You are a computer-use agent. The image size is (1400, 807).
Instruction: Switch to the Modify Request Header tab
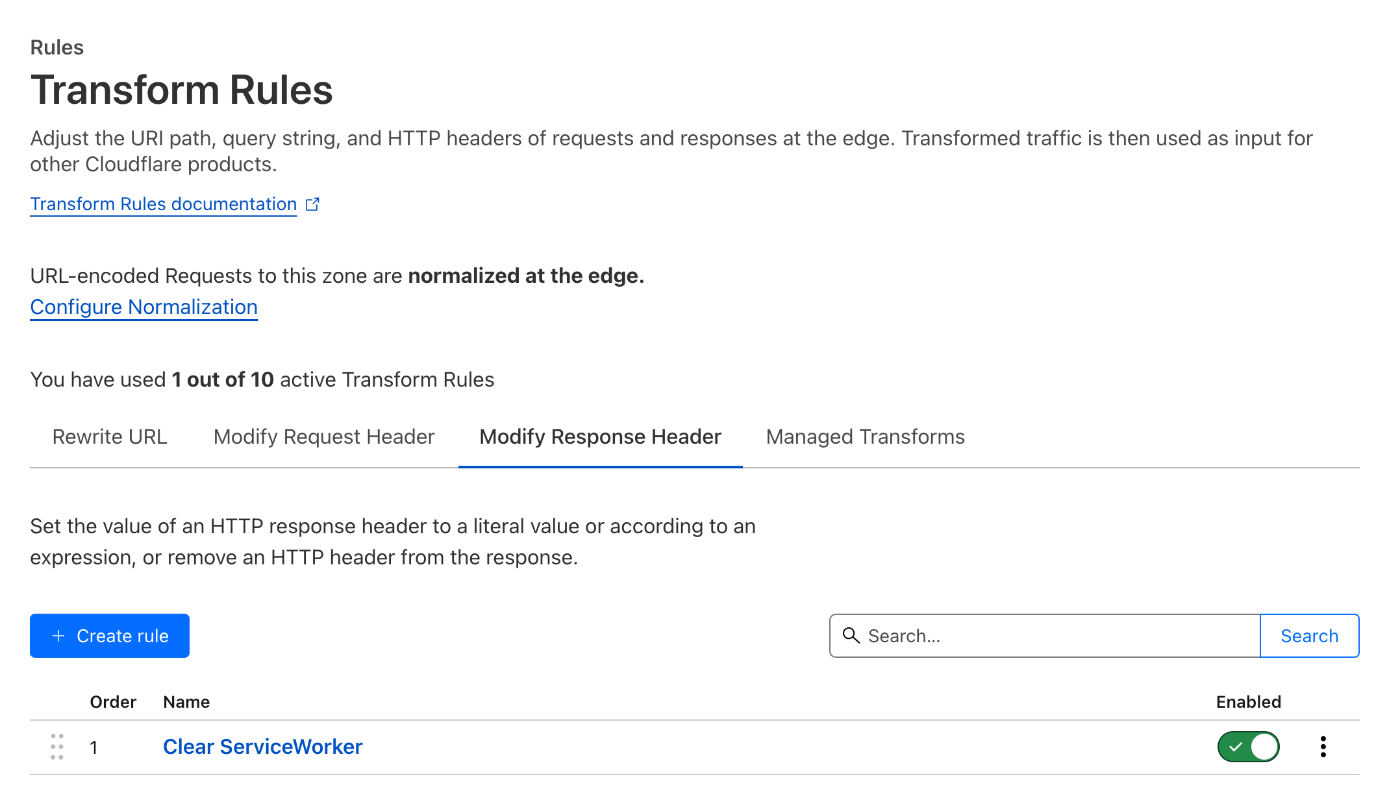(x=324, y=437)
